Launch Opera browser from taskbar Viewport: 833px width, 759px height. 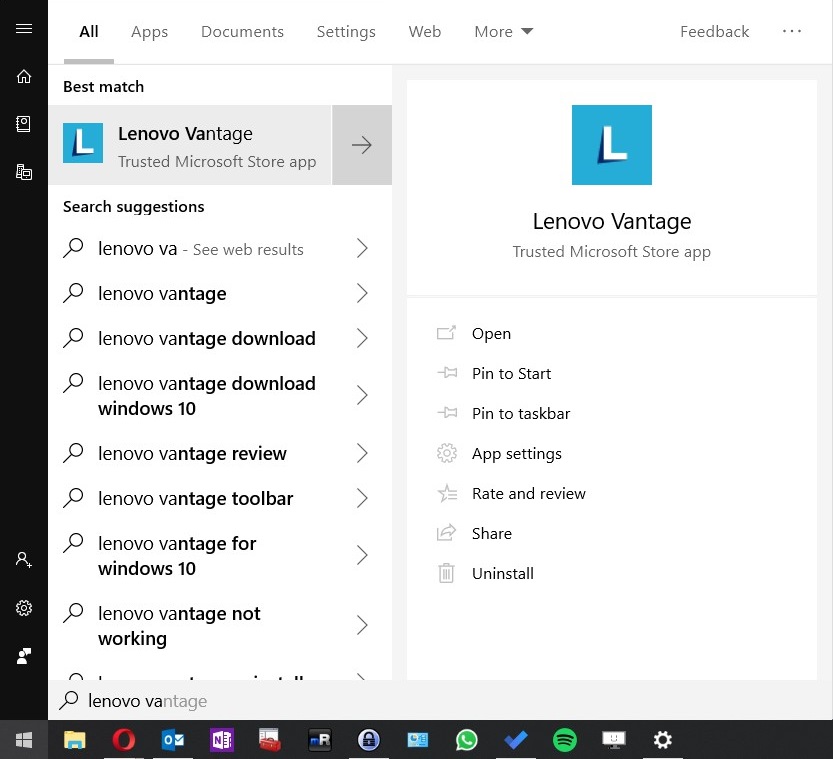point(124,740)
